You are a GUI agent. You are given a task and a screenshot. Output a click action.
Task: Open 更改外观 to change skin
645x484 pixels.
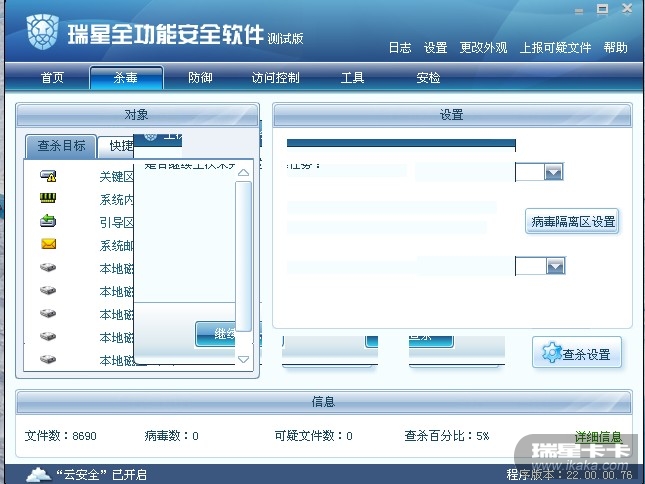[x=483, y=48]
